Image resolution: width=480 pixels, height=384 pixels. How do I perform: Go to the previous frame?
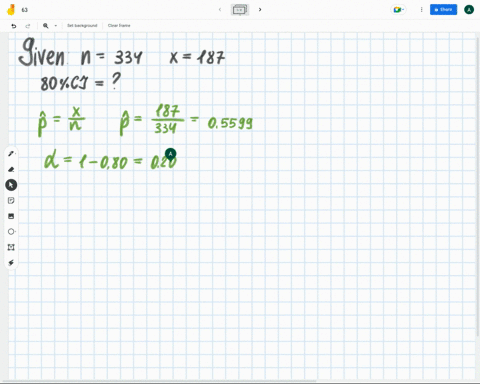(x=220, y=10)
